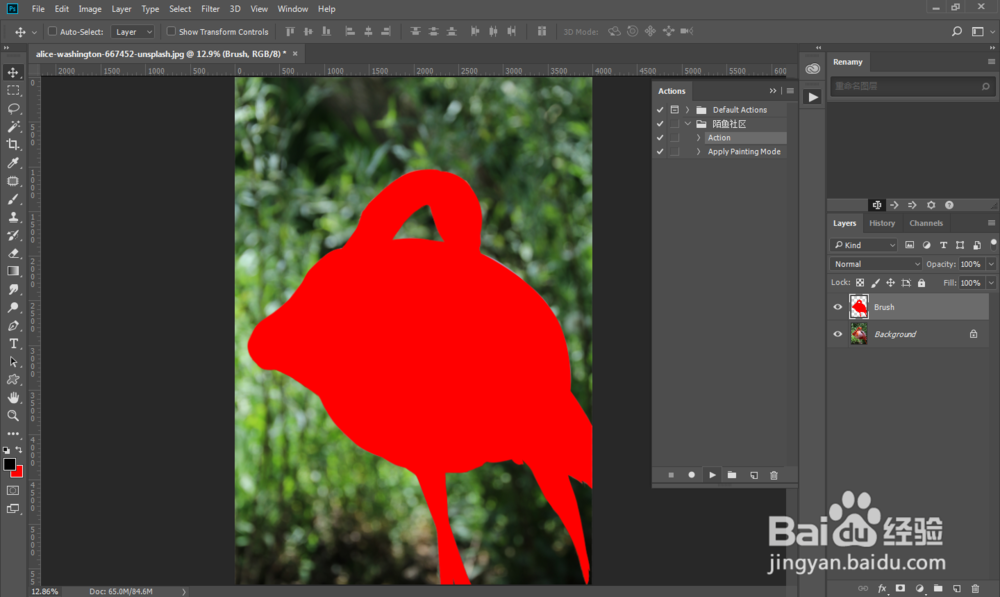Select the Magic Wand tool
Screen dimensions: 1000x597
click(x=13, y=126)
